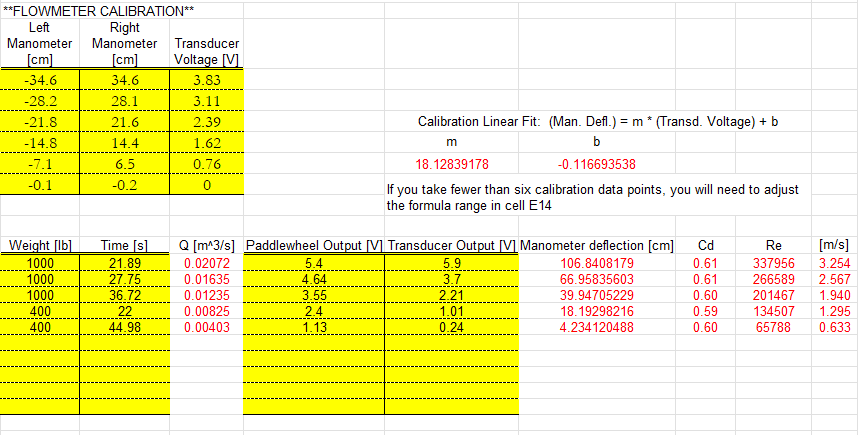Screen dimensions: 858x435
Task: Click transducer voltage cell 0.76
Action: click(x=206, y=164)
